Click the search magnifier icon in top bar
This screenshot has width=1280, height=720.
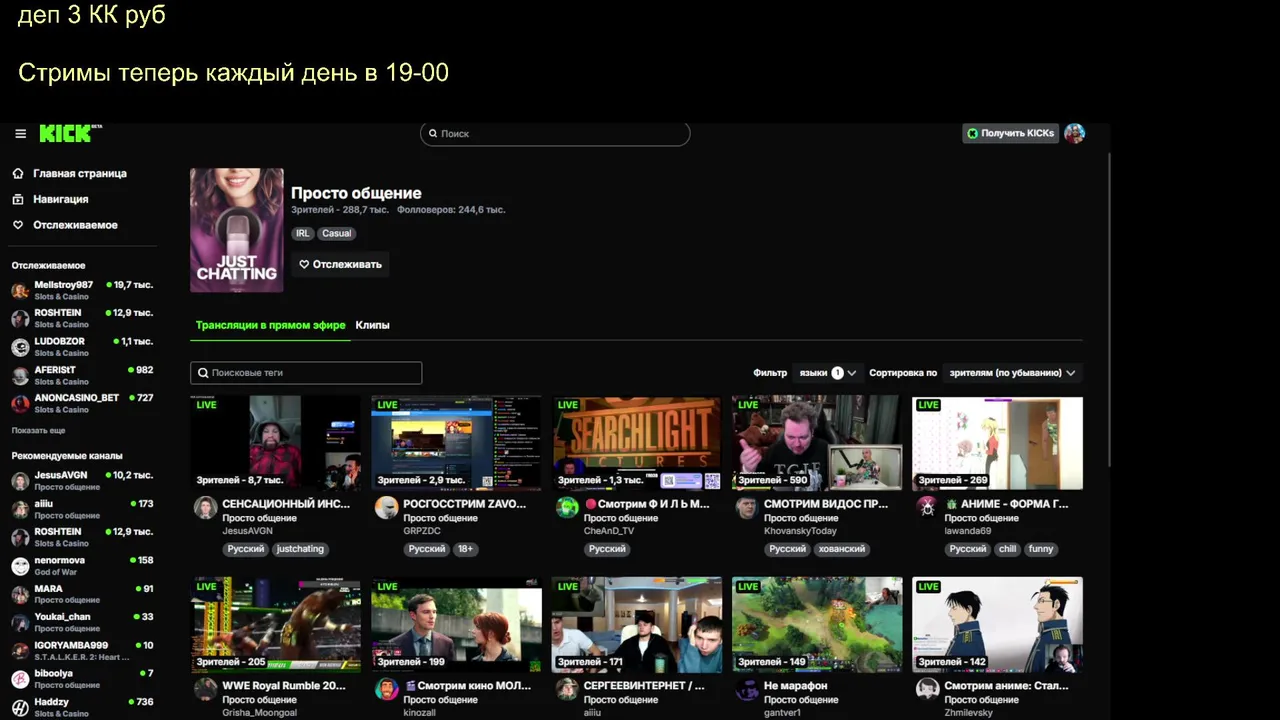point(433,133)
